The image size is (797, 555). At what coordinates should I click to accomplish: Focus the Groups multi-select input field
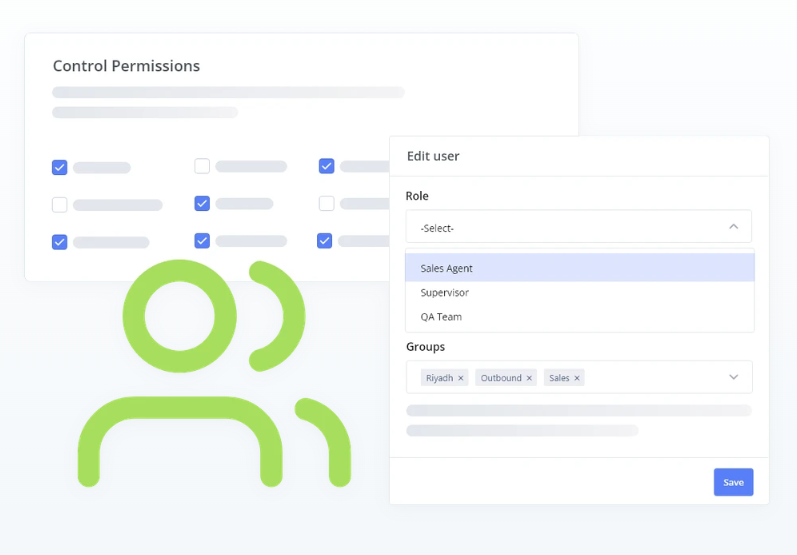(579, 377)
